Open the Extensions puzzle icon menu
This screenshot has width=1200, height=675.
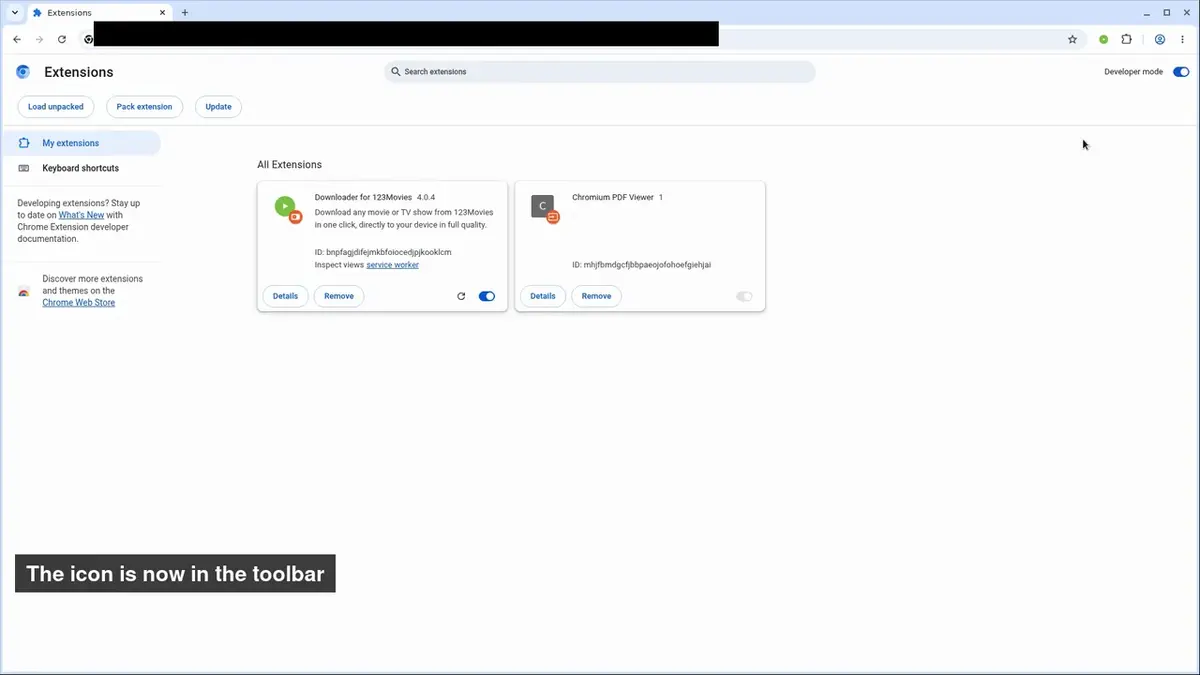[1127, 39]
